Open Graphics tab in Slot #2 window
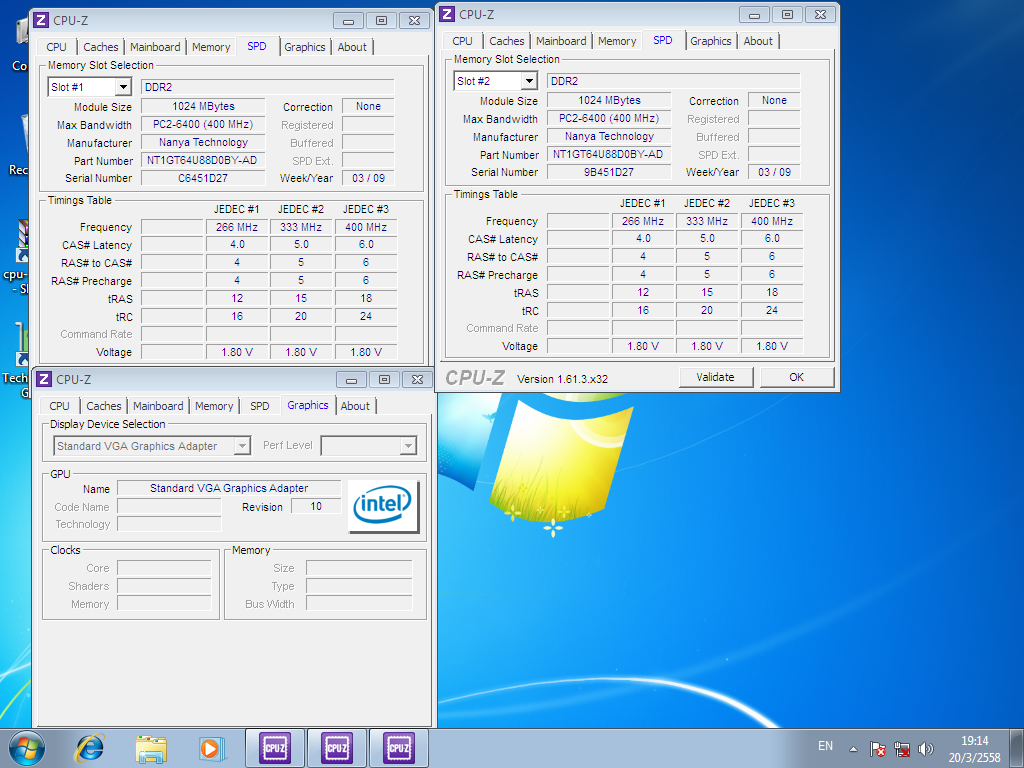 coord(711,41)
